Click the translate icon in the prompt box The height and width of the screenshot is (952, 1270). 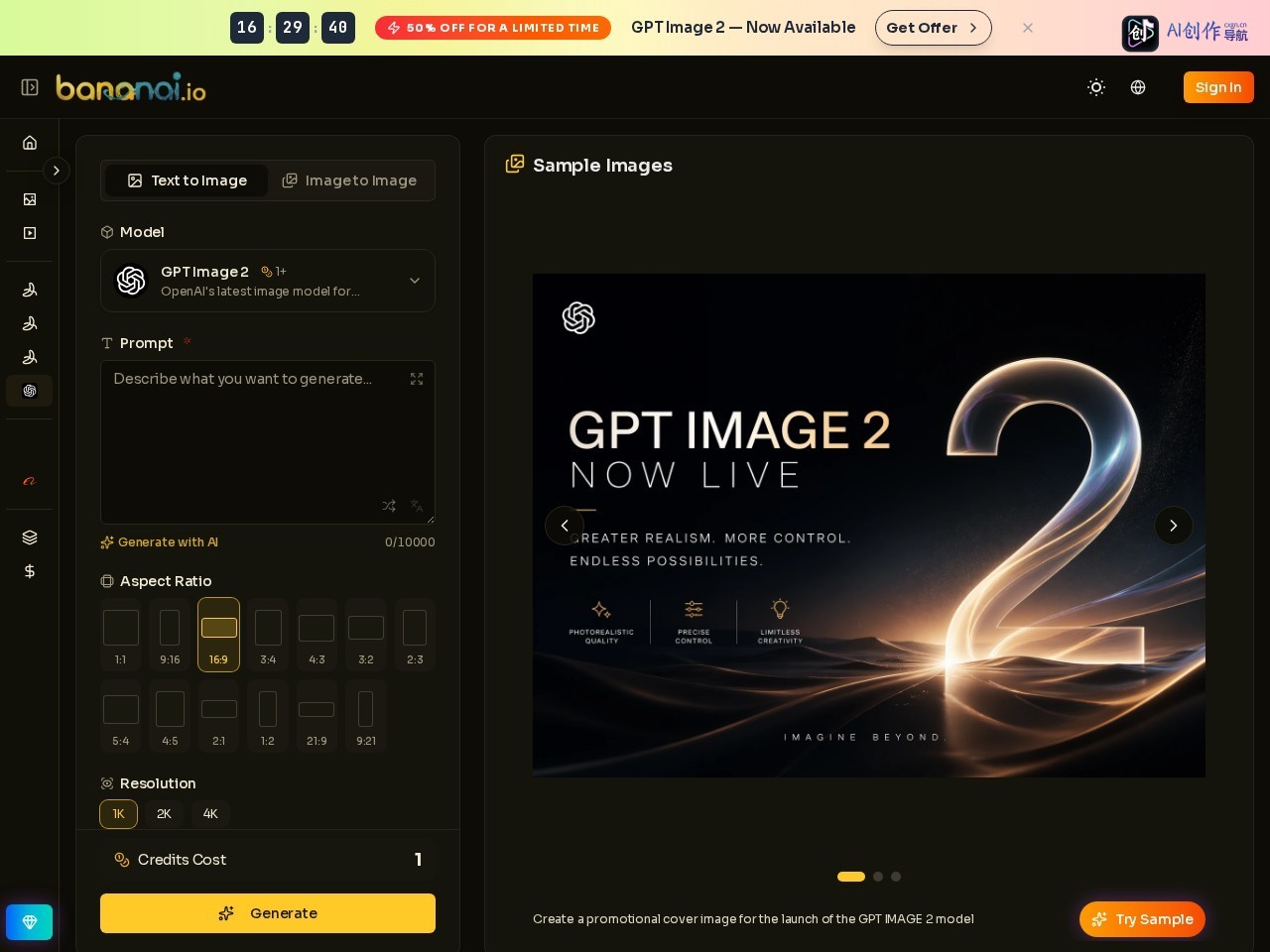pyautogui.click(x=417, y=506)
